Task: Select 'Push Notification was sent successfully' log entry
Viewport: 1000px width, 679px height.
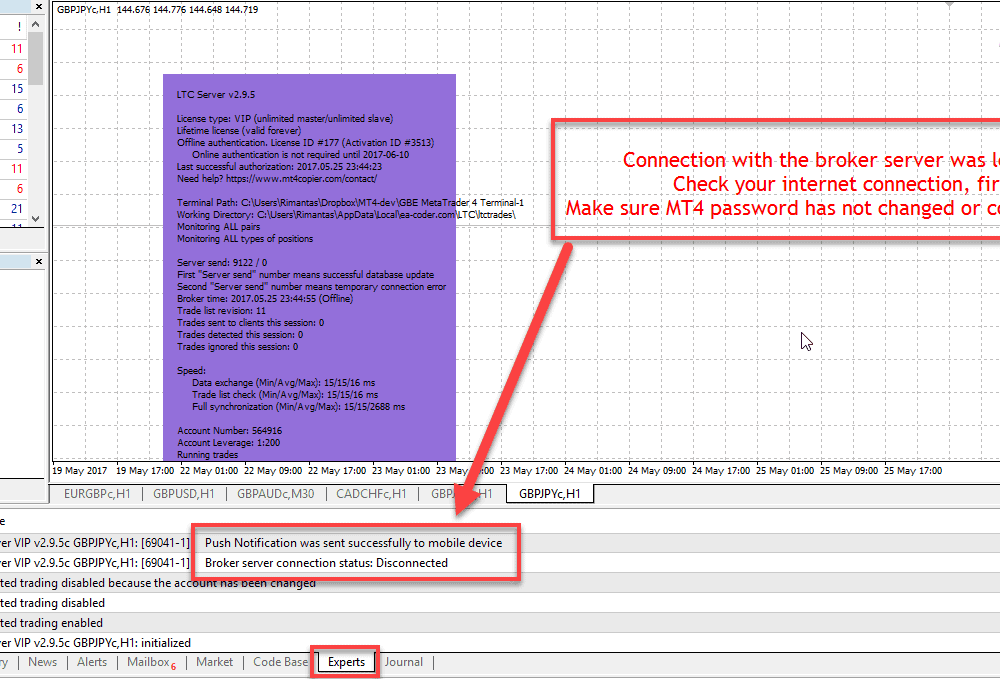Action: coord(353,543)
